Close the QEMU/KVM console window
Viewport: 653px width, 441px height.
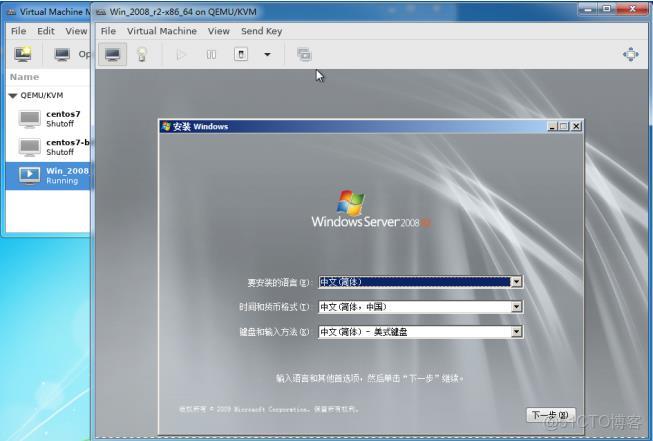pyautogui.click(x=632, y=9)
